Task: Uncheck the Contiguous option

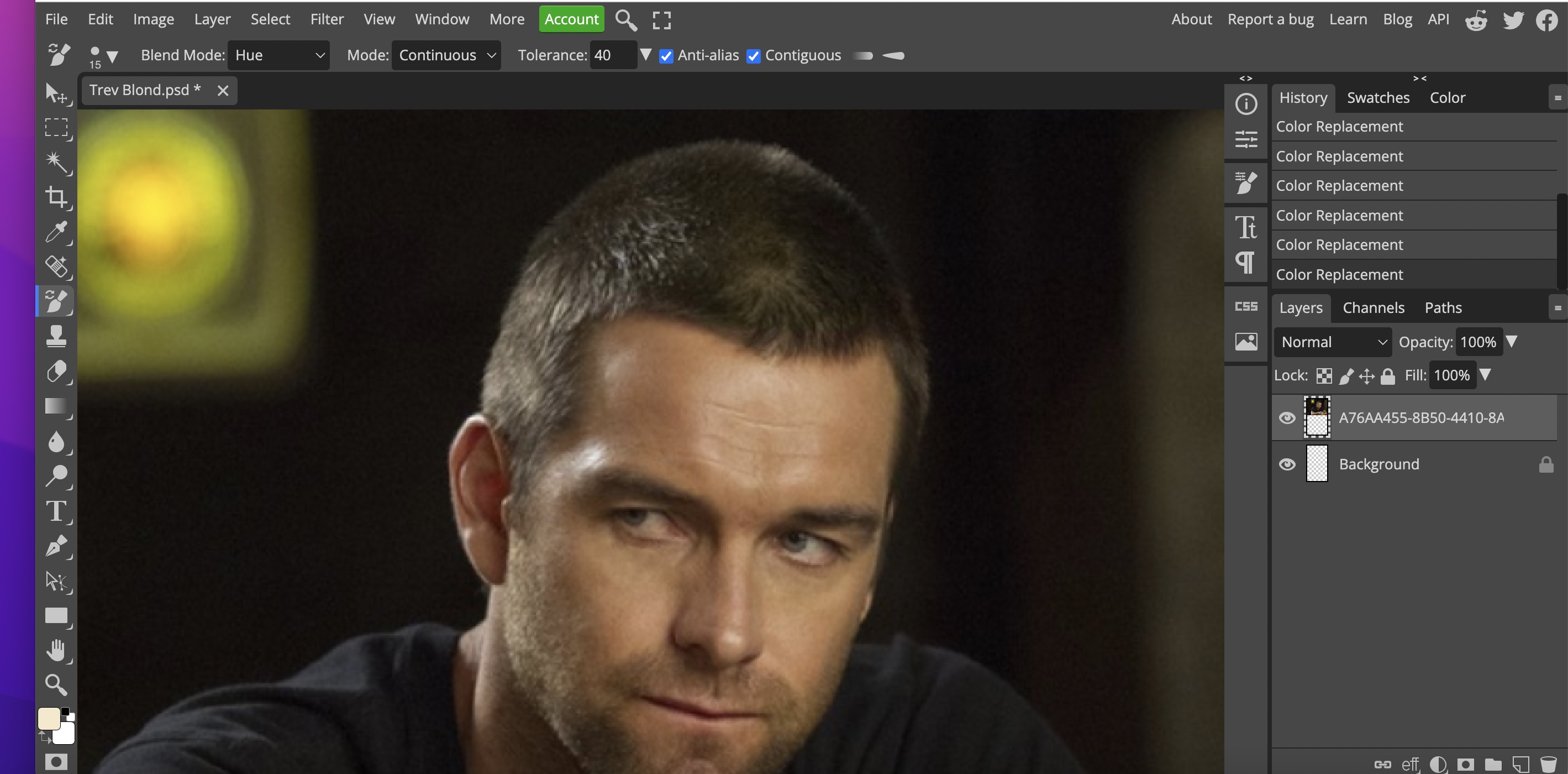Action: click(754, 55)
